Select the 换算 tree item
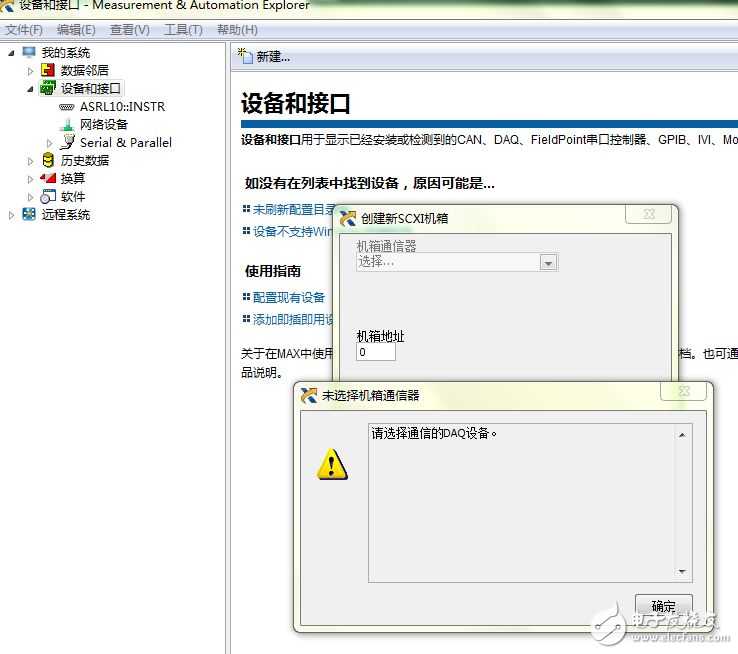 point(72,178)
